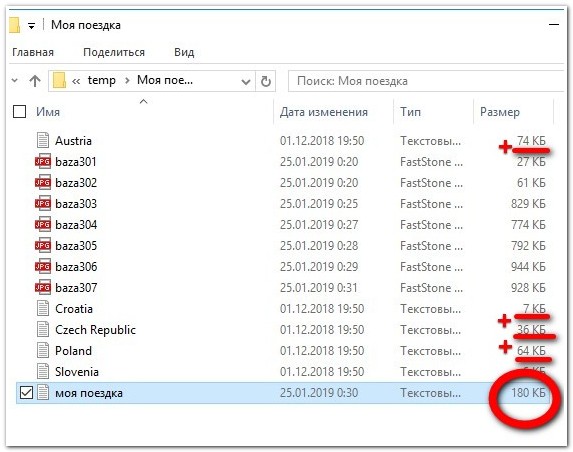Click the up arrow navigation button
This screenshot has width=573, height=452.
(x=35, y=81)
